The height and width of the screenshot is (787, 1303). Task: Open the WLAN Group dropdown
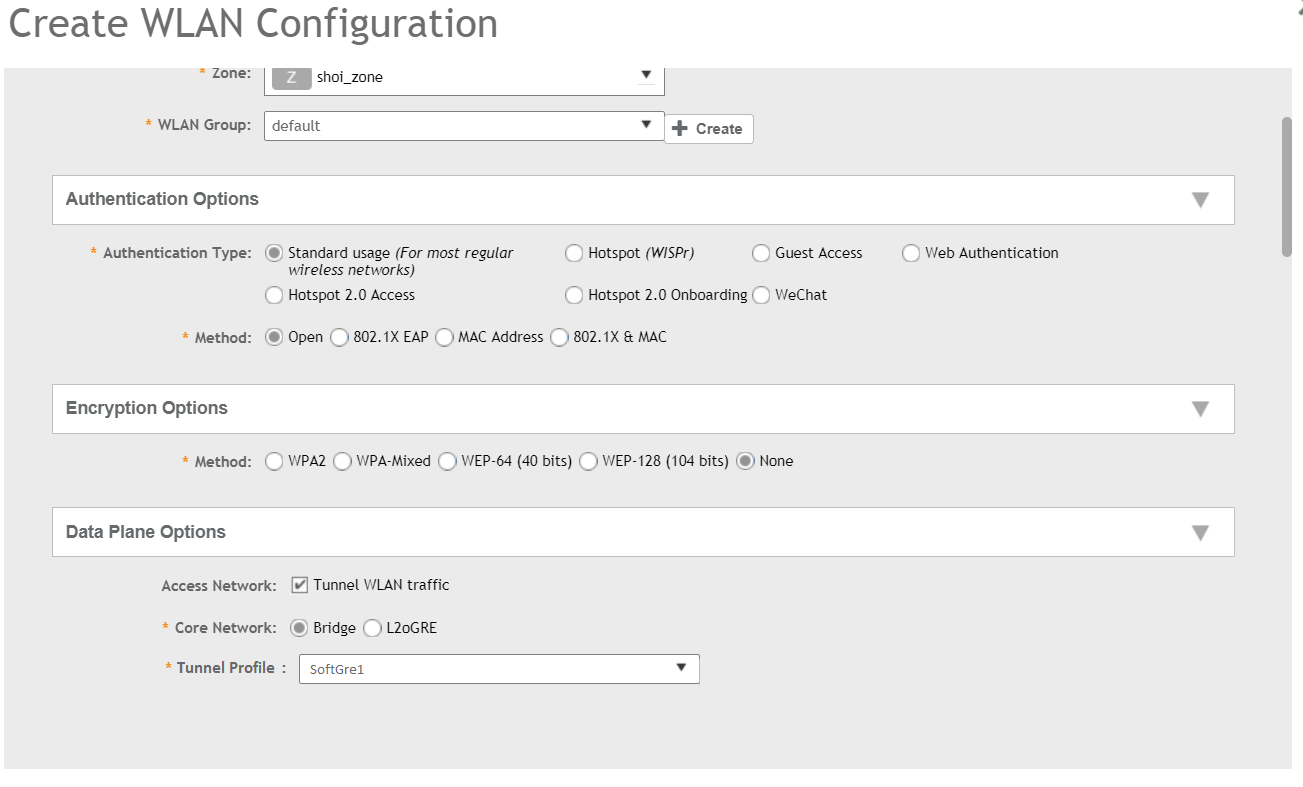[x=645, y=126]
